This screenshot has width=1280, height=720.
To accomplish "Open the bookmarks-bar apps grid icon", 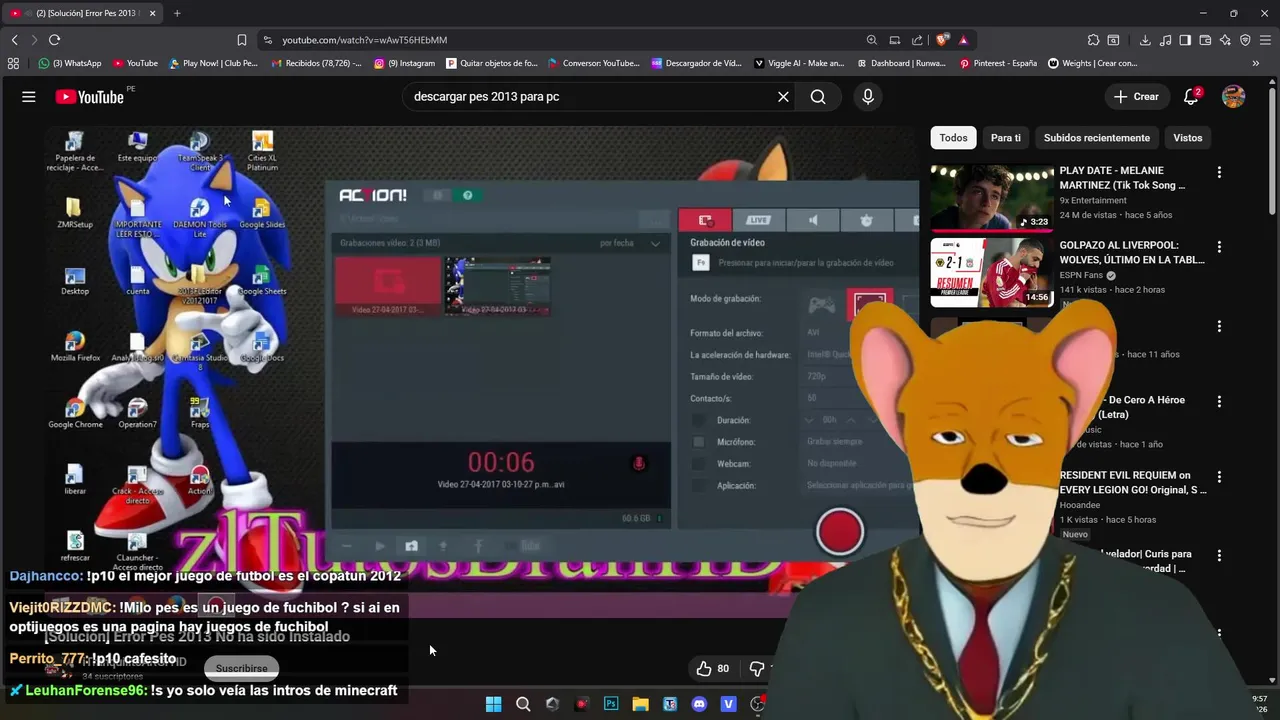I will (x=13, y=63).
